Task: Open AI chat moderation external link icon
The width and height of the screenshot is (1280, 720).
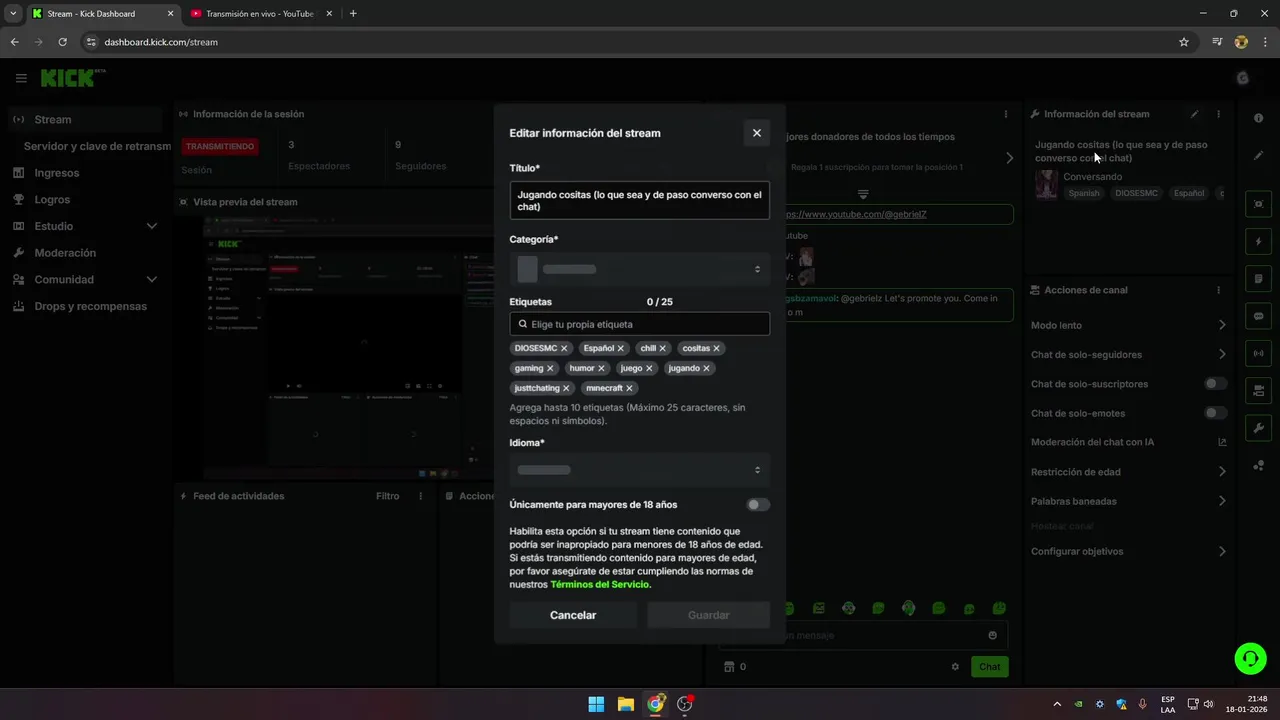Action: coord(1222,442)
